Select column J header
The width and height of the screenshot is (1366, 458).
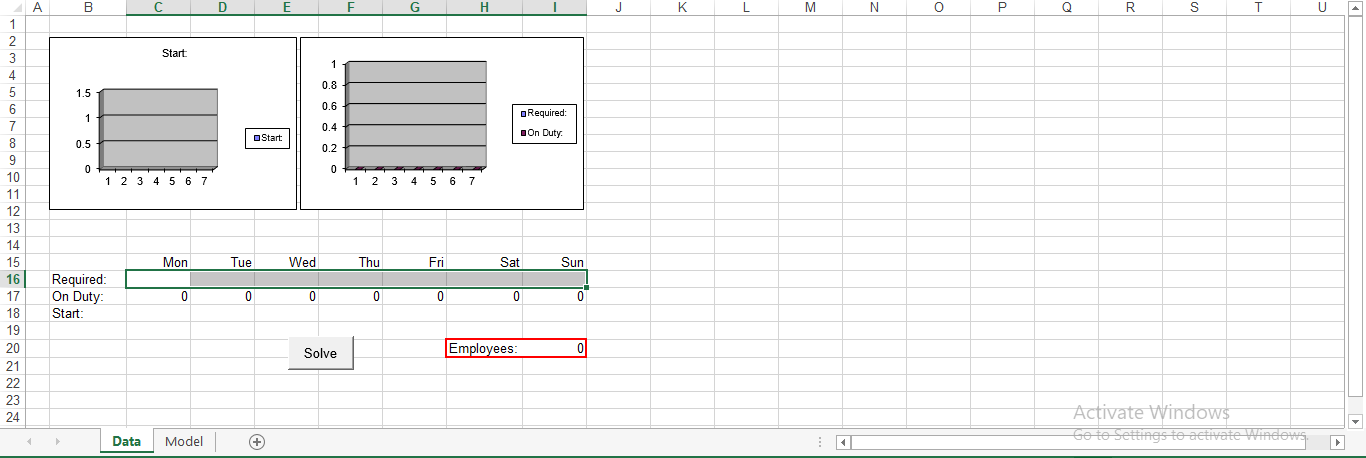pyautogui.click(x=618, y=8)
